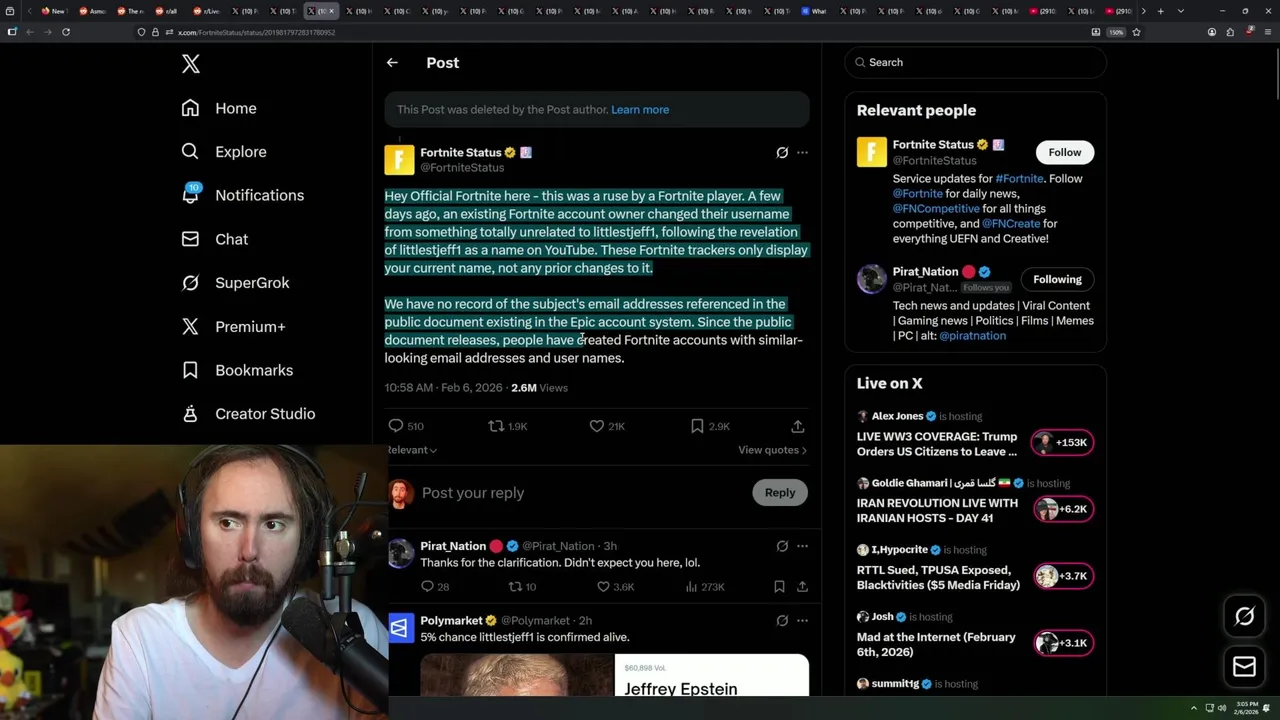Screen dimensions: 1280x720
Task: Like Pirat_Nation reply showing 3.6K likes
Action: pyautogui.click(x=603, y=587)
